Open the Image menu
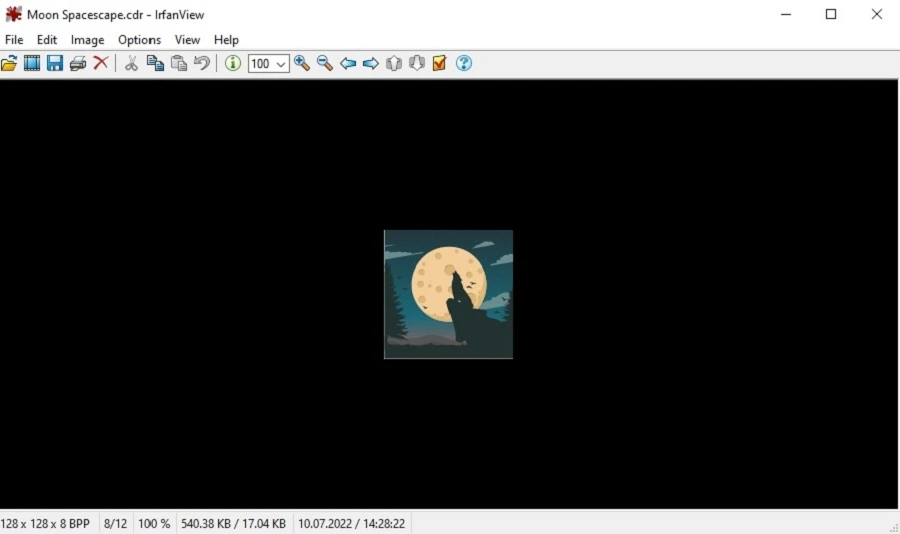 pyautogui.click(x=87, y=40)
